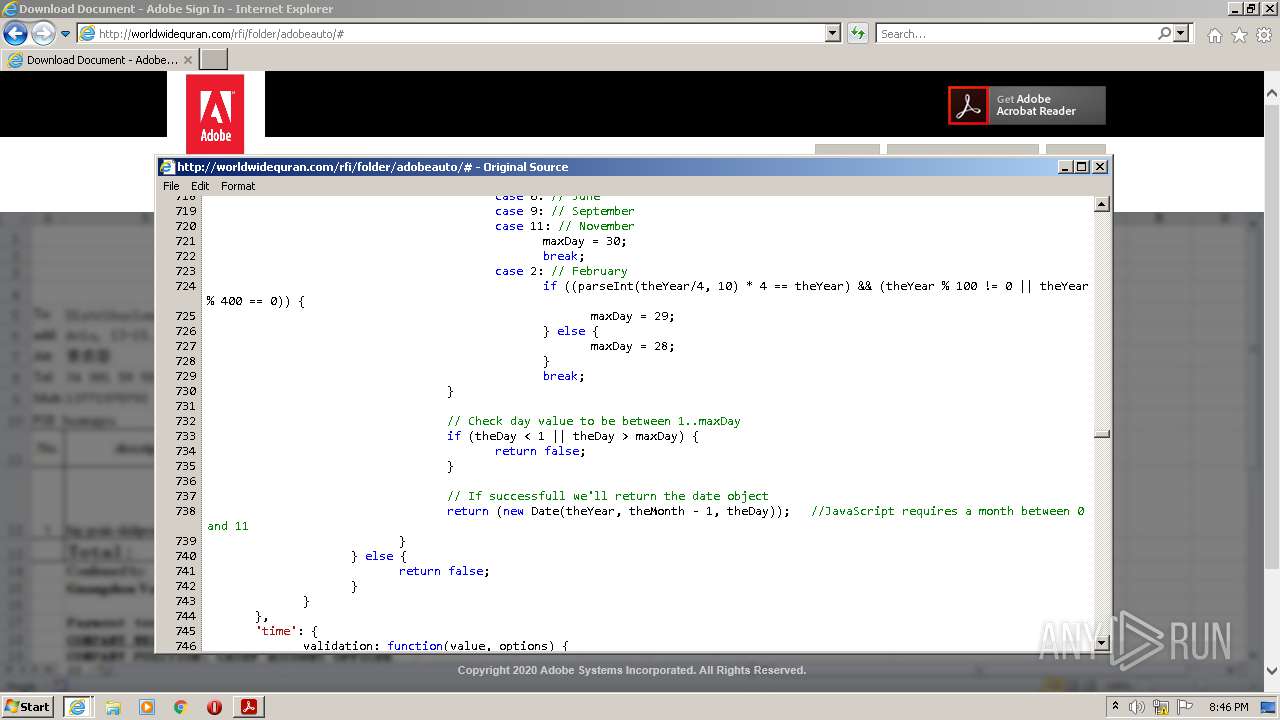Click Internet Explorer taskbar icon
Viewport: 1280px width, 720px height.
(77, 707)
